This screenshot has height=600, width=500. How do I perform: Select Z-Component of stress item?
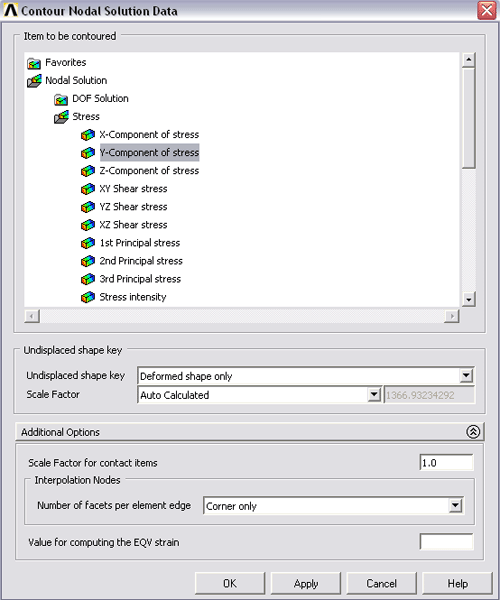149,171
